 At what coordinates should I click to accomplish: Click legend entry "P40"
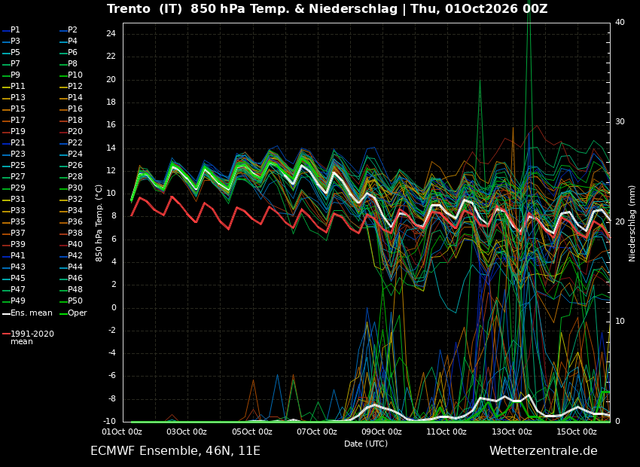point(71,245)
